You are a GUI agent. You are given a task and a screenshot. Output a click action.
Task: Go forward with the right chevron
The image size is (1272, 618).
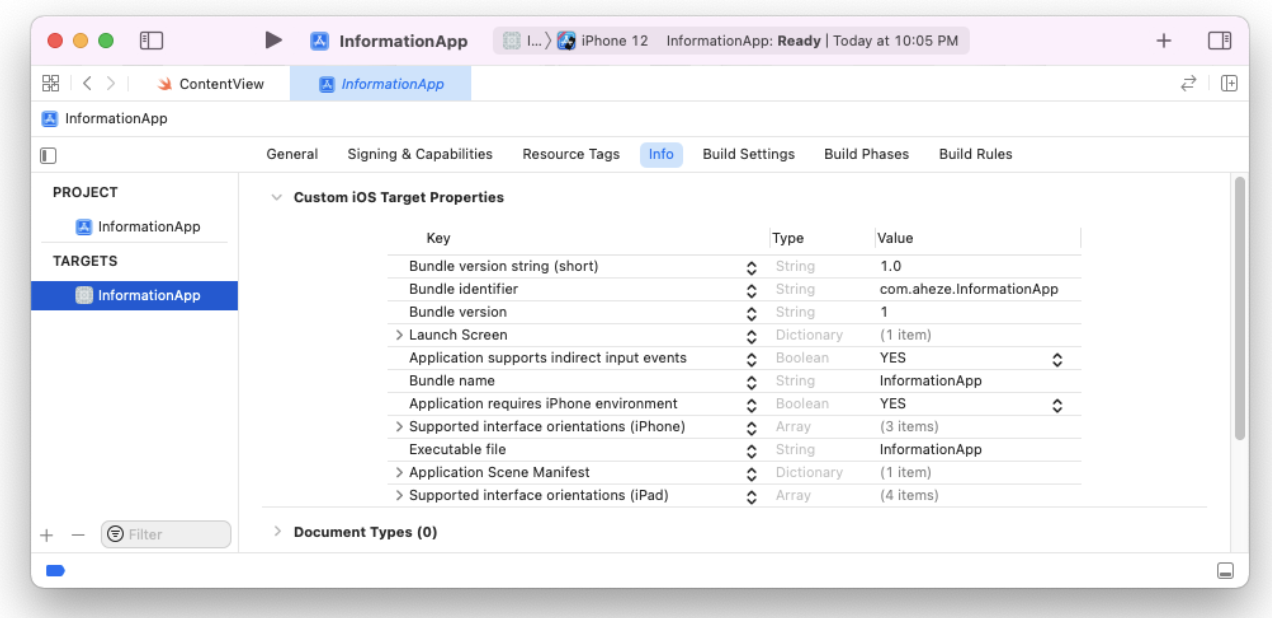pos(111,84)
